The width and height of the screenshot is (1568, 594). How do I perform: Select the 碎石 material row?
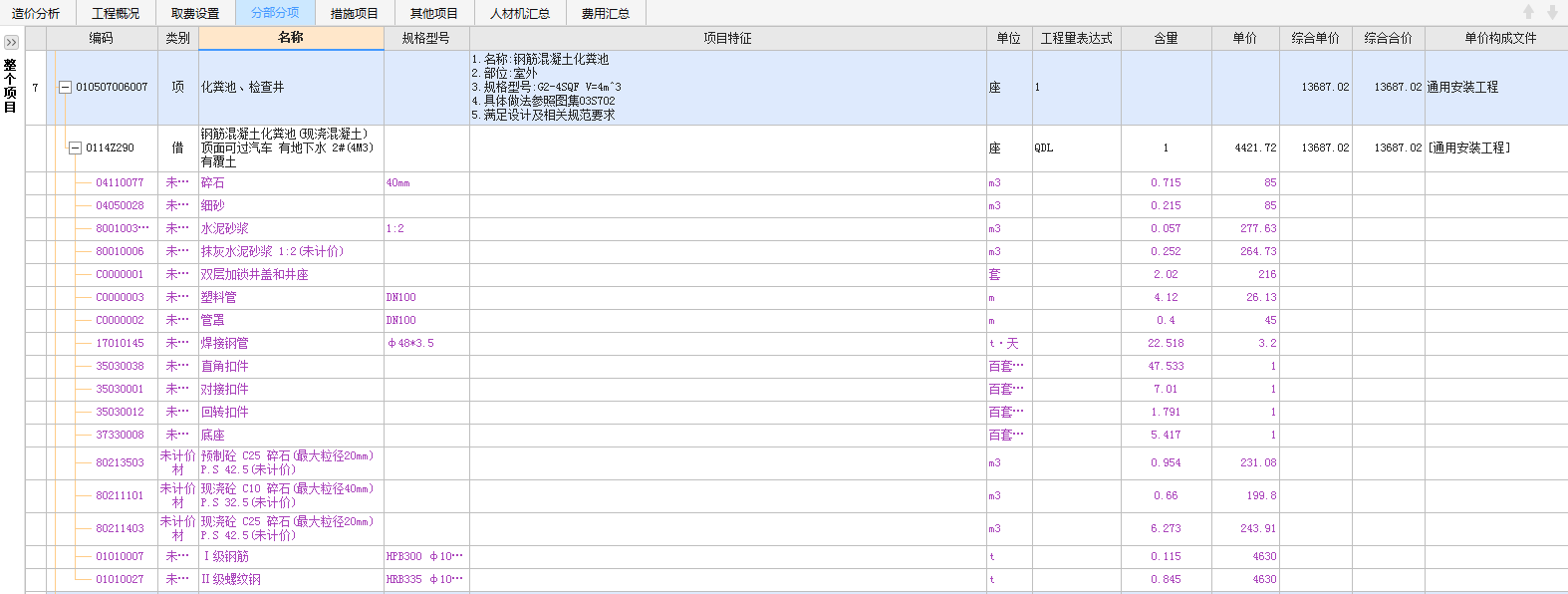pos(797,183)
